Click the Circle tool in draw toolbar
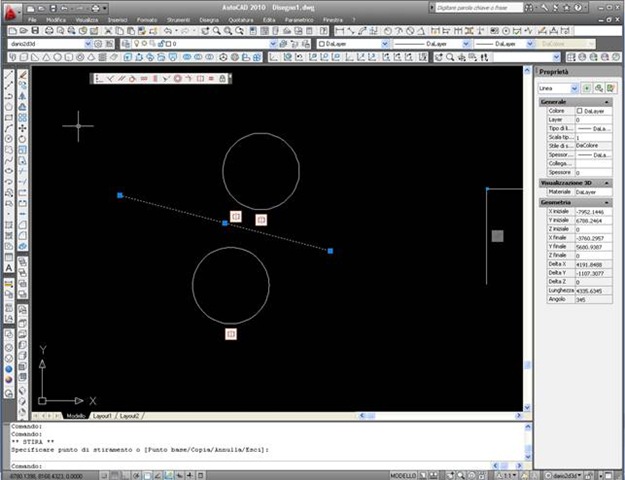 pyautogui.click(x=9, y=139)
